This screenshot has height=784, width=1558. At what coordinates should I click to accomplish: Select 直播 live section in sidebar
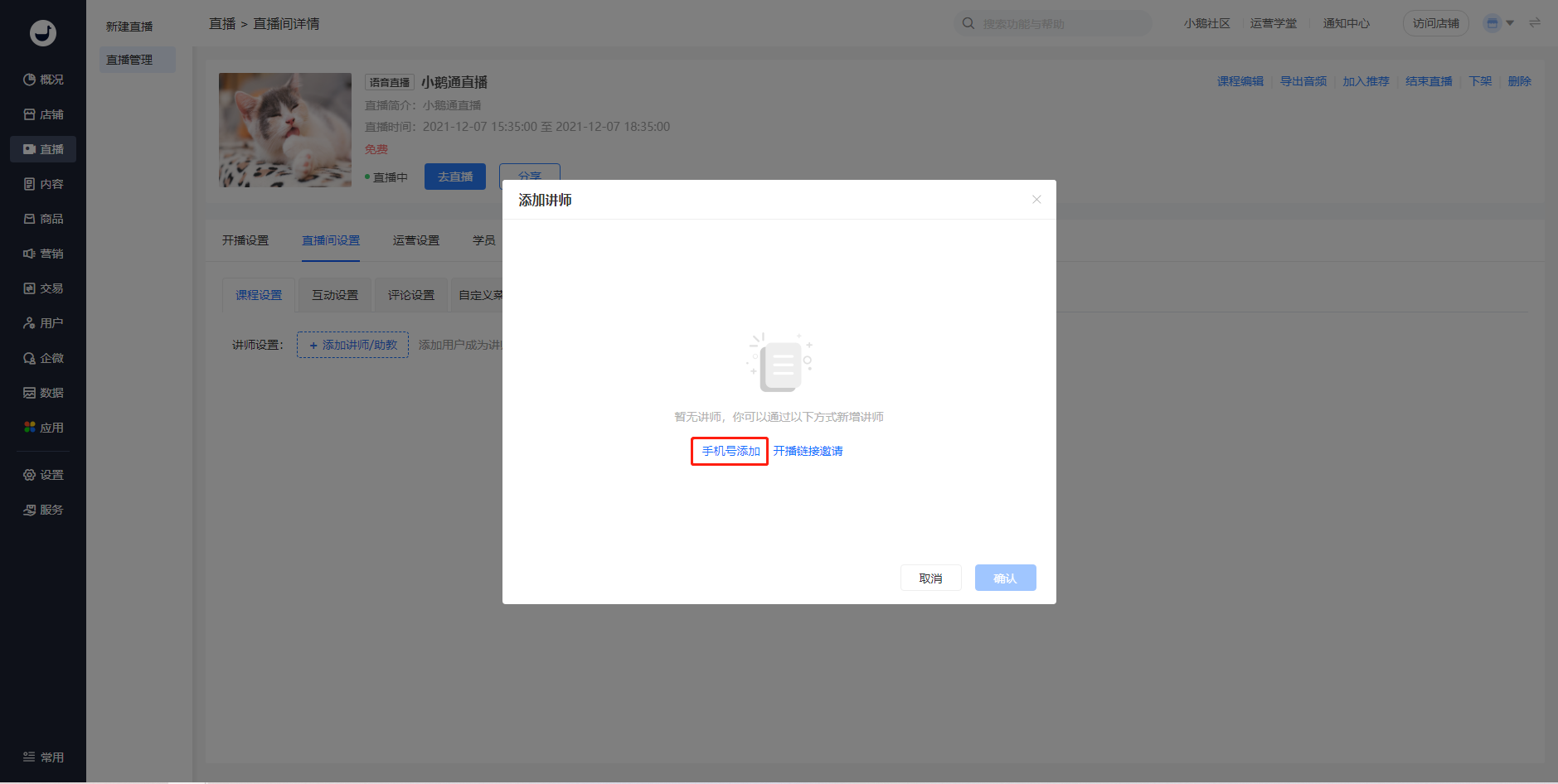coord(43,149)
